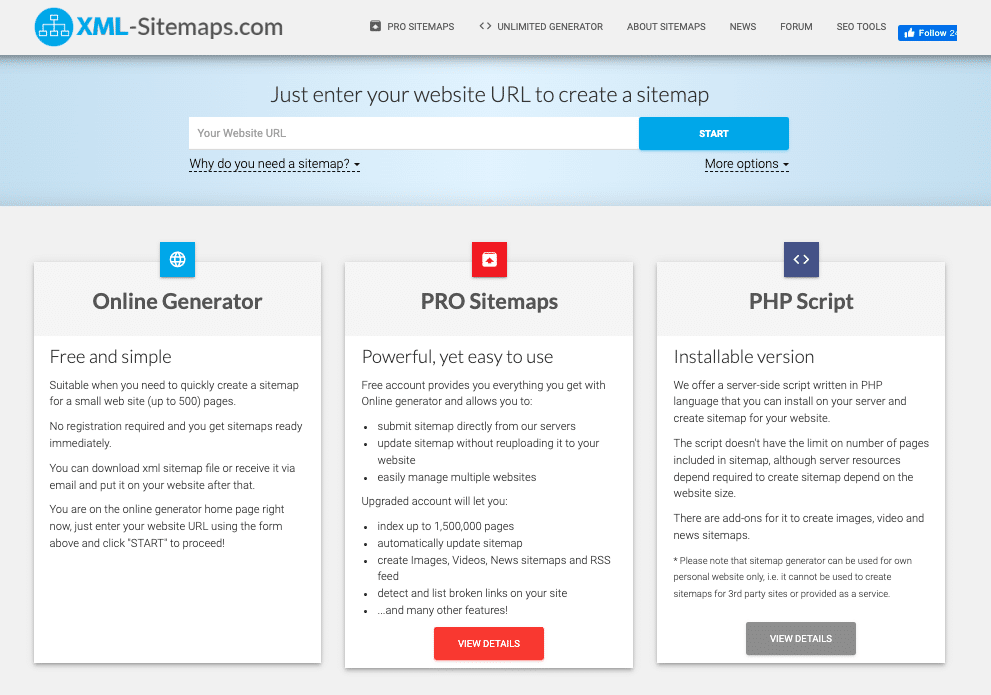The width and height of the screenshot is (991, 695).
Task: Click 'Free and simple' subheading
Action: click(x=111, y=357)
